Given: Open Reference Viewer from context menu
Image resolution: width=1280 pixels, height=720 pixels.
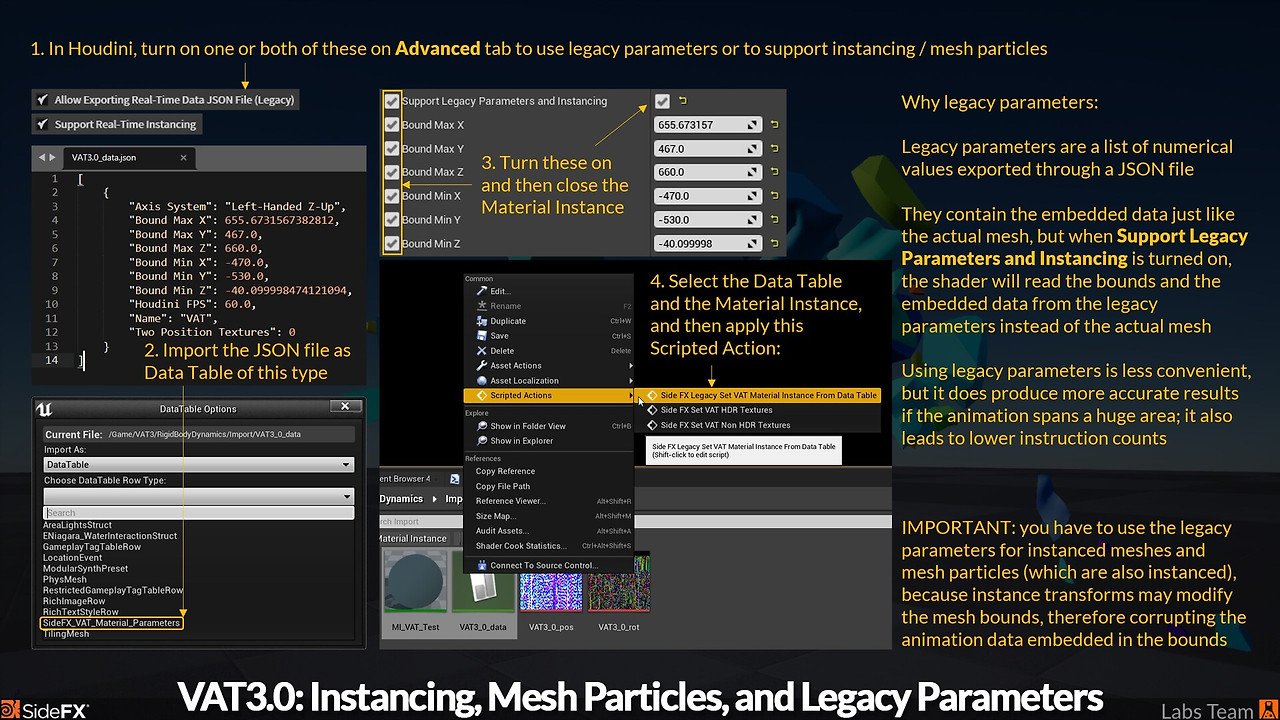Looking at the screenshot, I should [x=549, y=501].
